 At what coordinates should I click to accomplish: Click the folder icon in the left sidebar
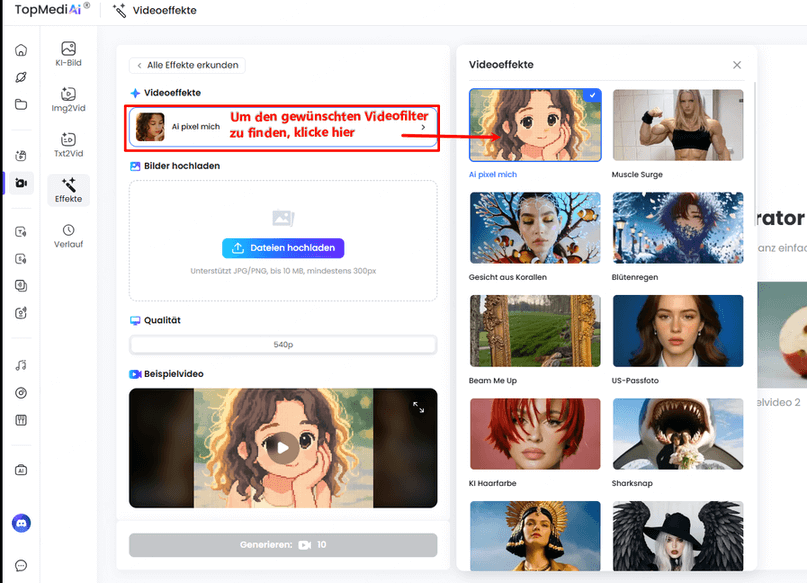[21, 105]
